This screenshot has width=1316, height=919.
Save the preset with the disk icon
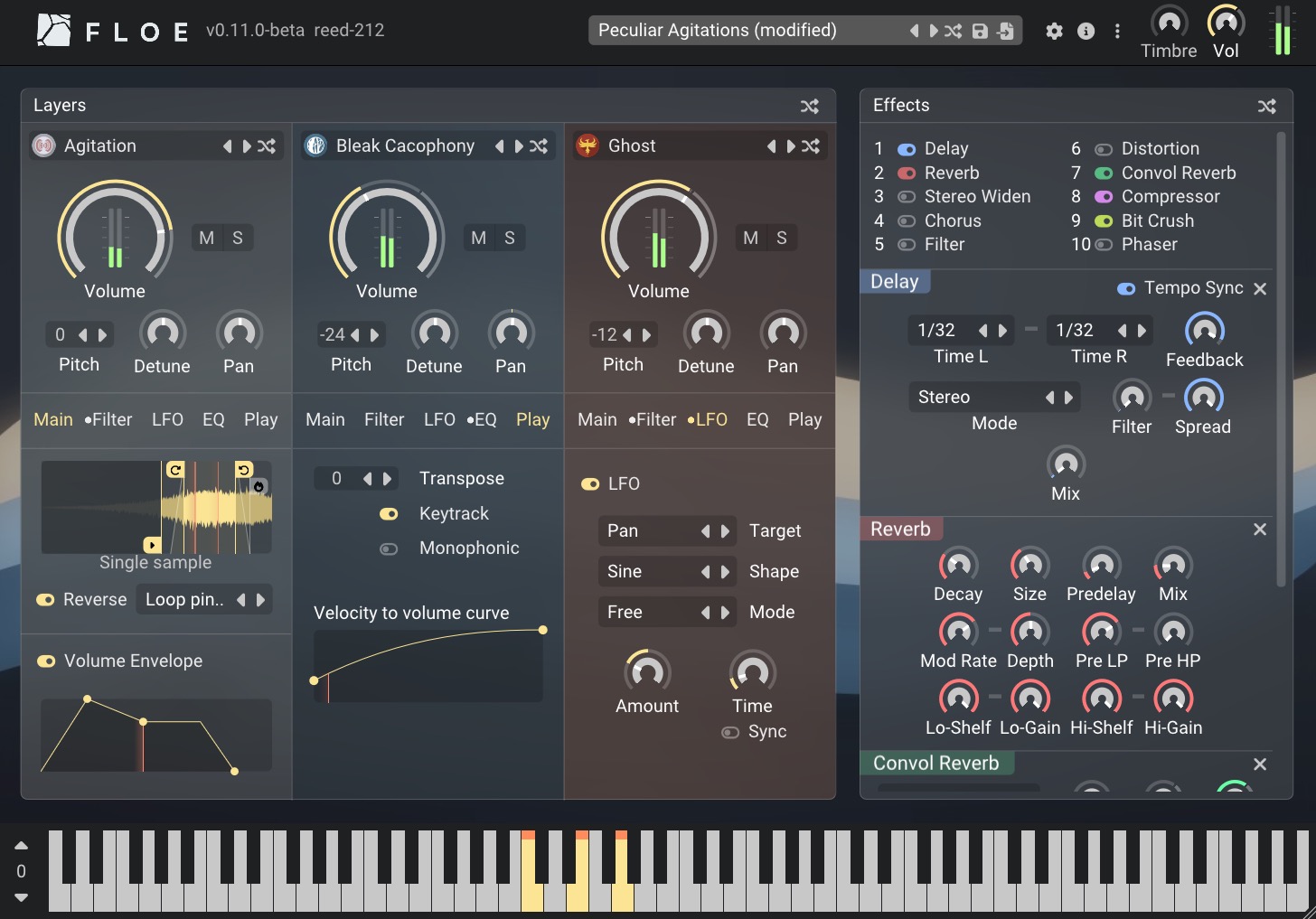[980, 31]
